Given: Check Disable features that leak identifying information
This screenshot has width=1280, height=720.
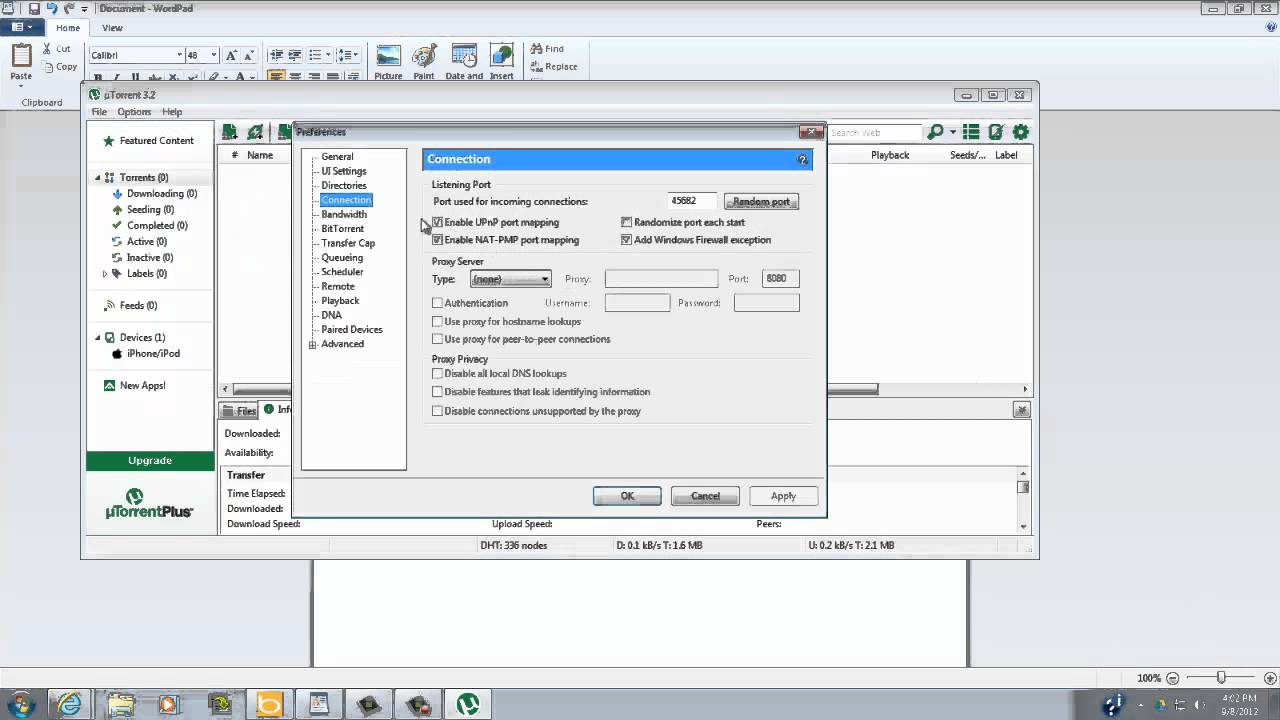Looking at the screenshot, I should [438, 392].
